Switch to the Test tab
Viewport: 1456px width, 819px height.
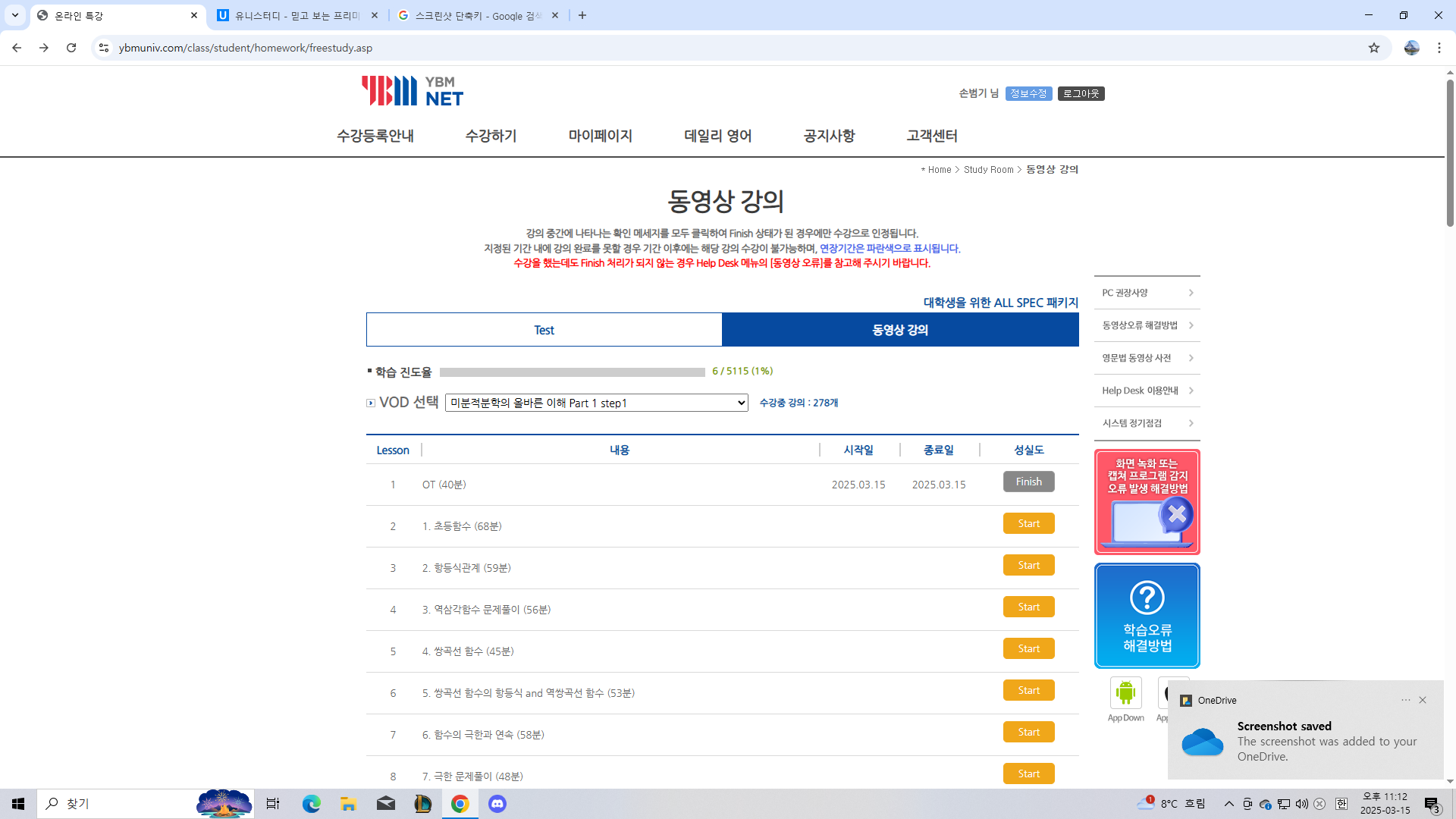pyautogui.click(x=544, y=330)
